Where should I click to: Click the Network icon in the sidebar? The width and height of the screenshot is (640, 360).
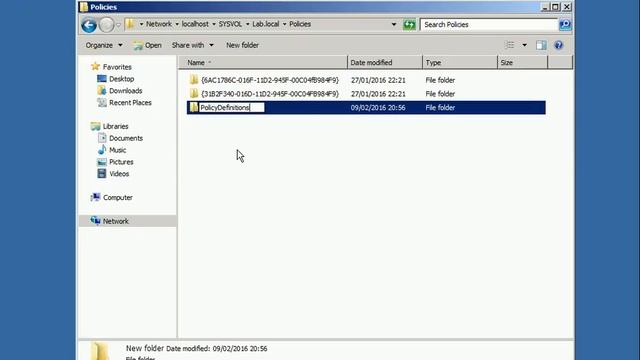pyautogui.click(x=95, y=221)
